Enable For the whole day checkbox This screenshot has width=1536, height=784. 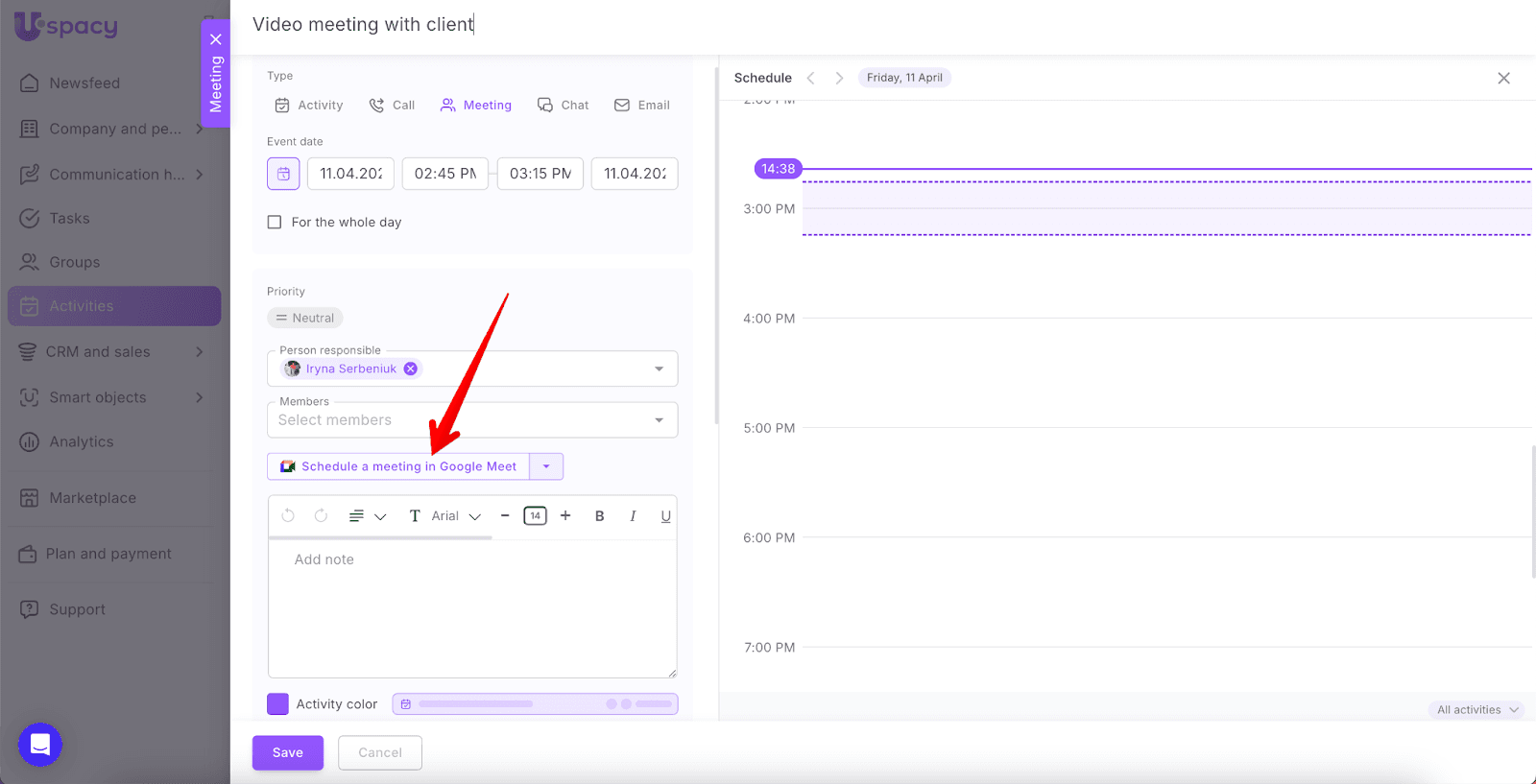[275, 223]
